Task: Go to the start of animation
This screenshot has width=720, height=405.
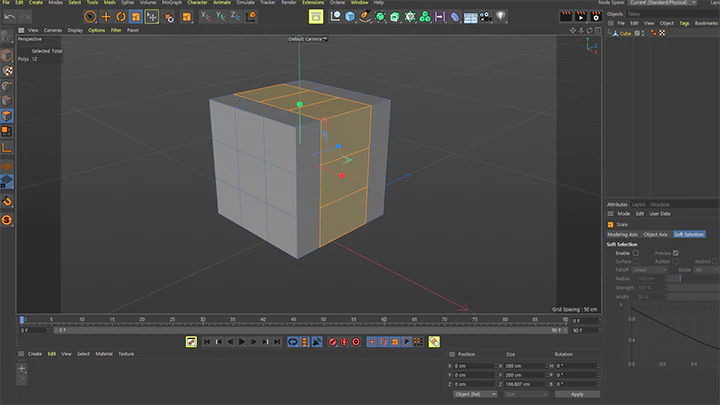Action: coord(207,342)
